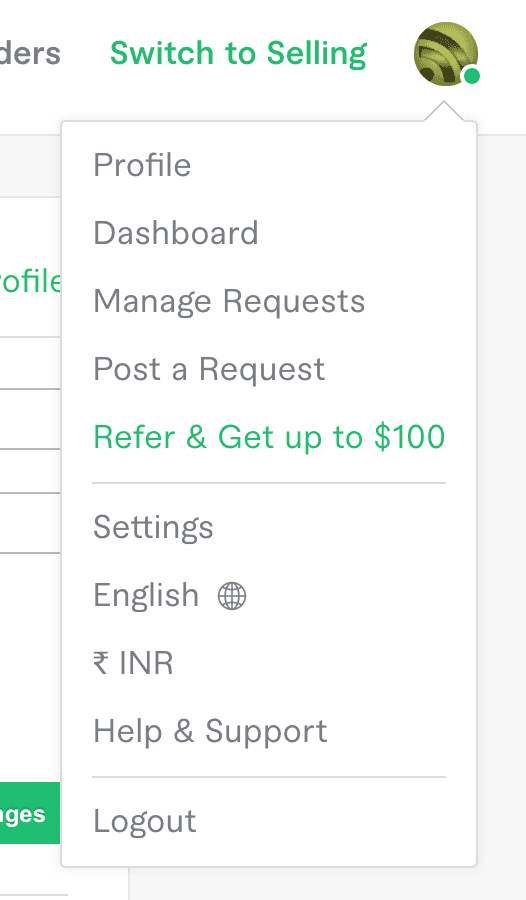The height and width of the screenshot is (900, 526).
Task: Open Settings from the dropdown menu
Action: [153, 527]
